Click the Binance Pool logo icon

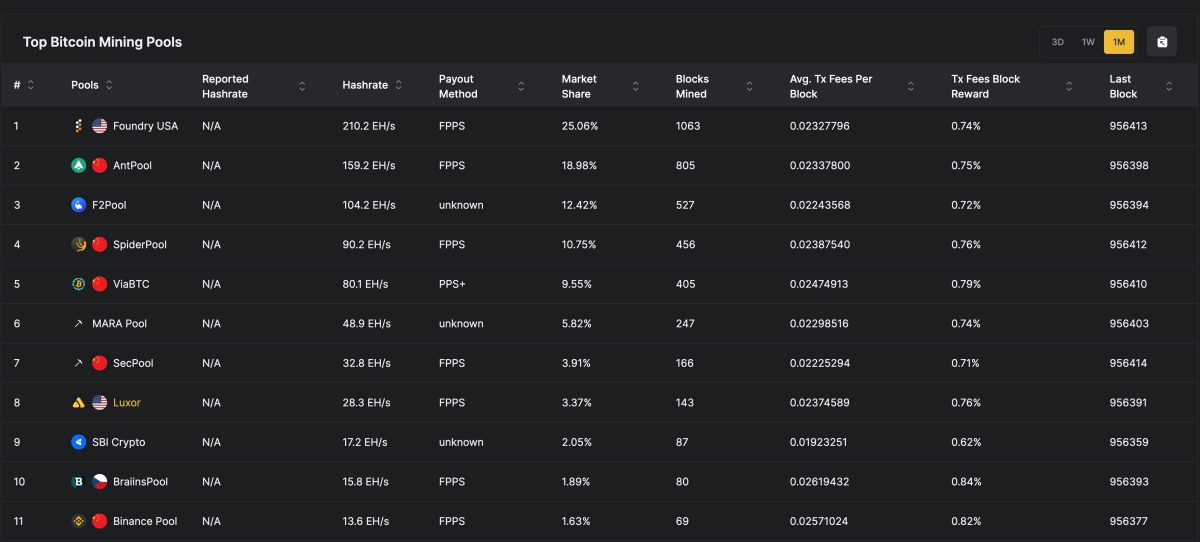tap(78, 521)
